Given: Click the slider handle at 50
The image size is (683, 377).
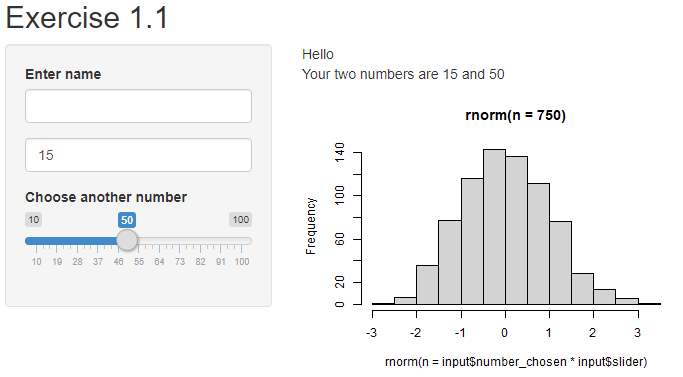Looking at the screenshot, I should (x=127, y=240).
